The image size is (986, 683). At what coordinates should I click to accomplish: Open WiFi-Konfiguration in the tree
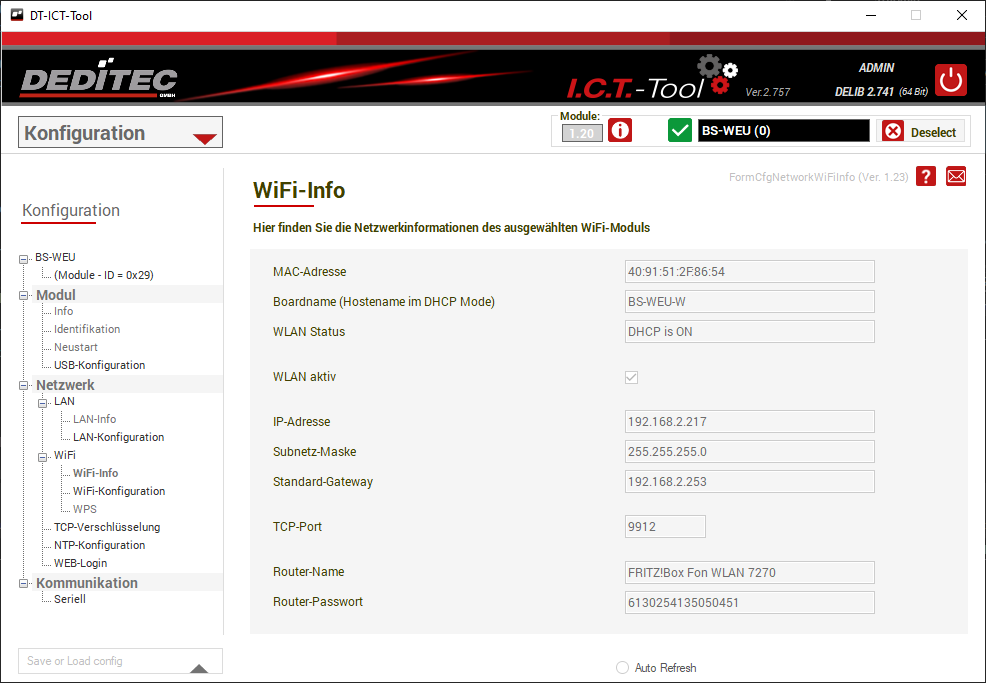tap(119, 491)
